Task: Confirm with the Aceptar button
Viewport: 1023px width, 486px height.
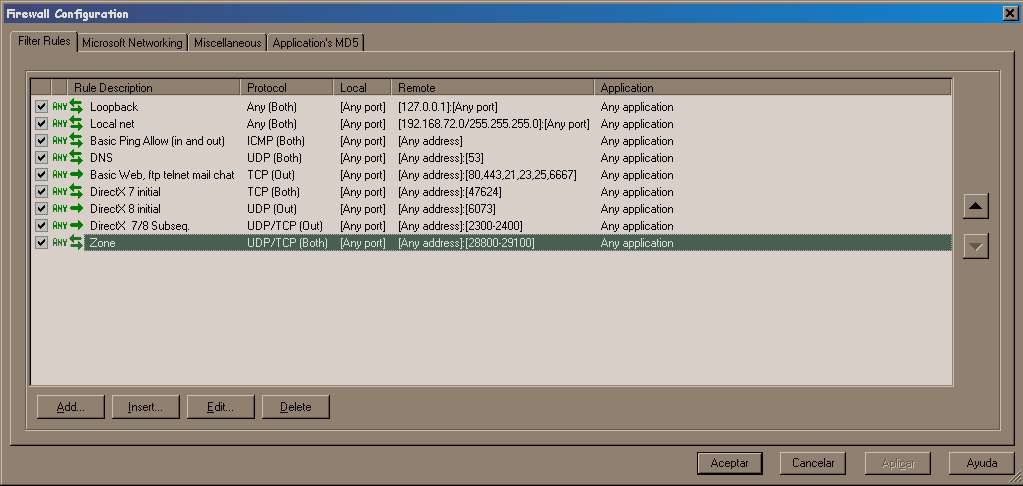Action: pos(729,463)
